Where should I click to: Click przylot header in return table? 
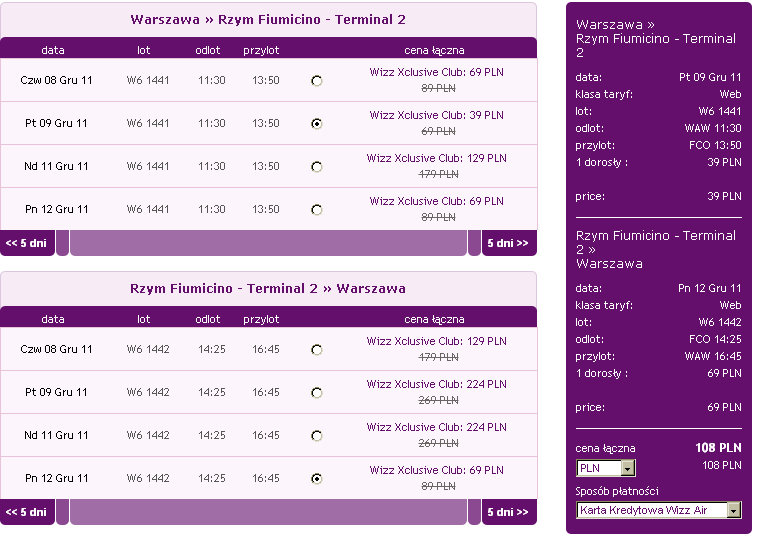point(261,319)
